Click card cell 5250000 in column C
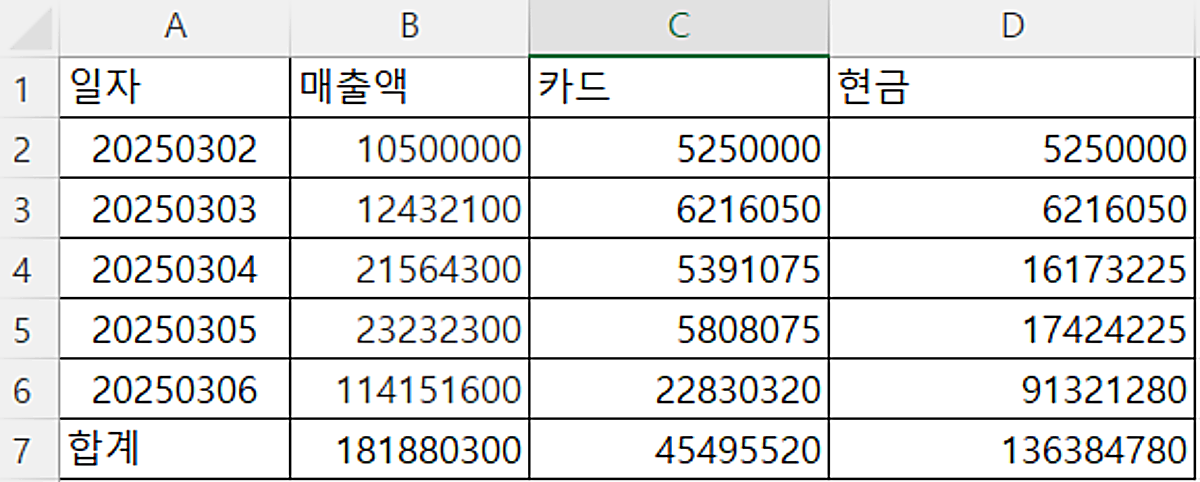This screenshot has width=1200, height=482. (x=679, y=148)
